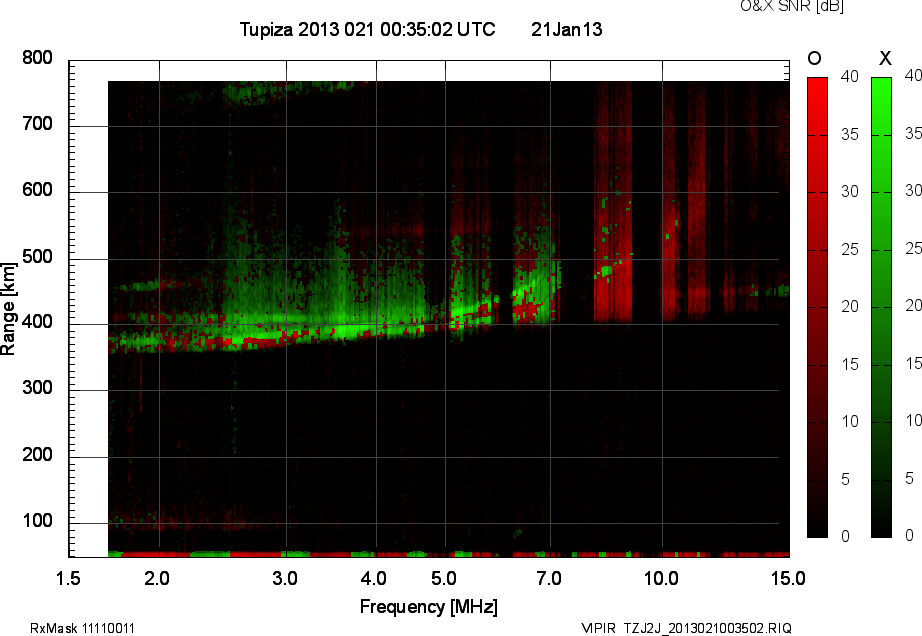
Task: Select the 'RxMask 11110011' footer text
Action: (x=82, y=628)
